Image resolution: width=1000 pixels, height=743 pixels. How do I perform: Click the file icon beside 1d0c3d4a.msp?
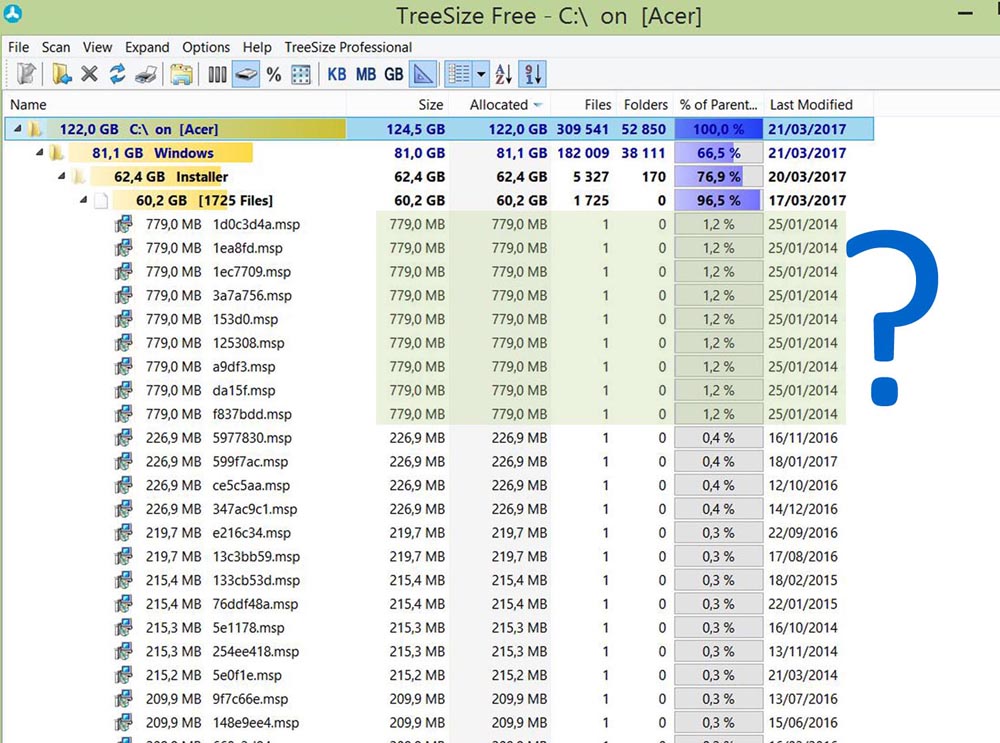click(124, 224)
